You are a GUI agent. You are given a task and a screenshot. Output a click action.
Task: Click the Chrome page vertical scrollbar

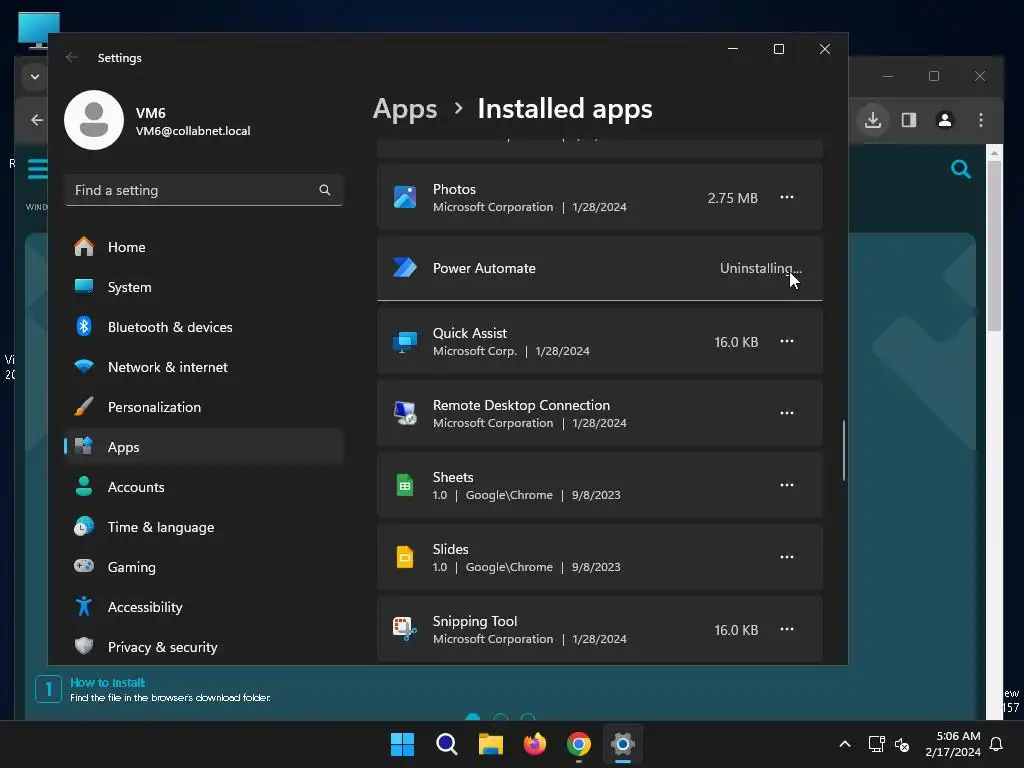994,245
